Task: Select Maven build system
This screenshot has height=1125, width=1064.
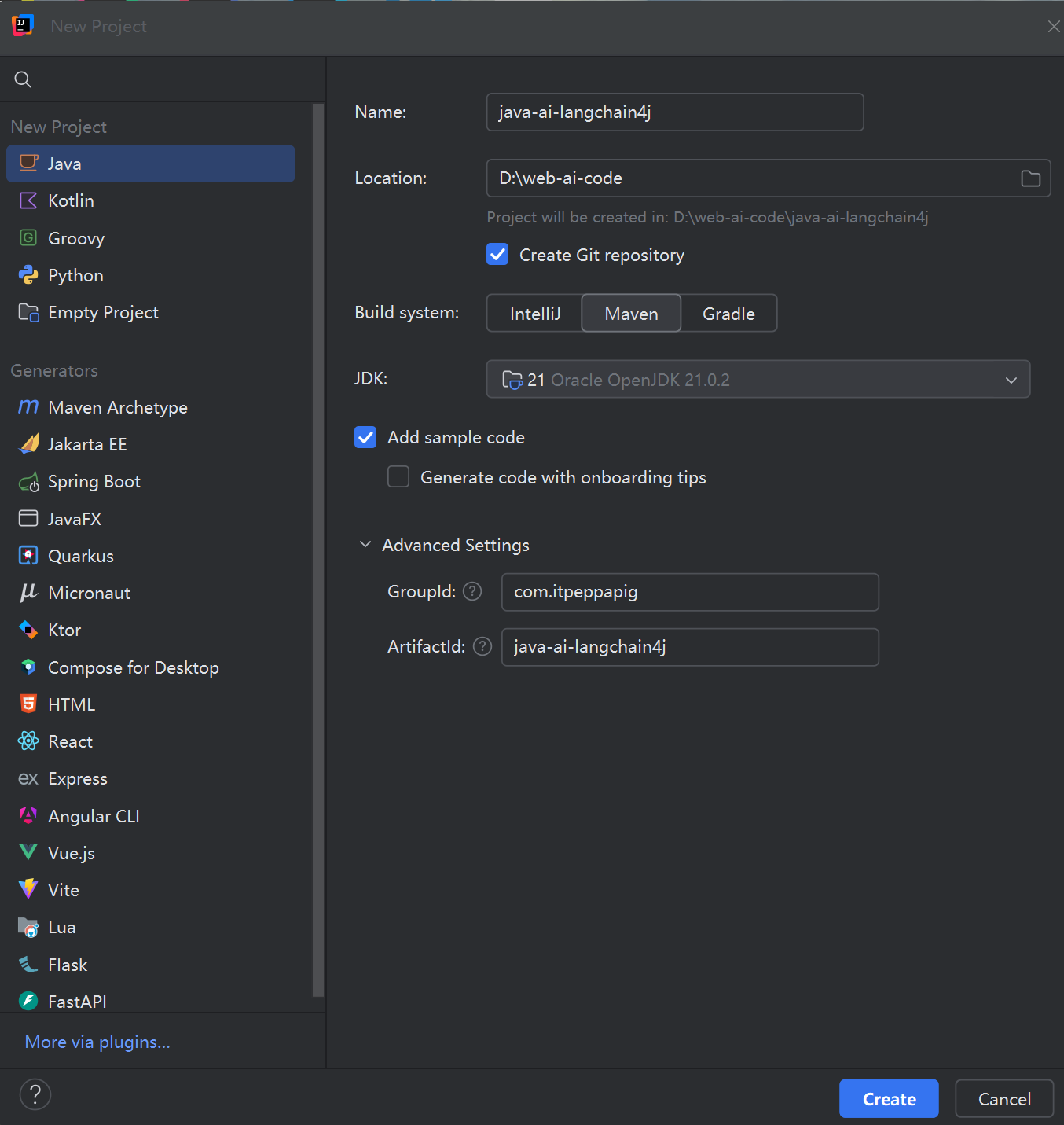Action: click(631, 314)
